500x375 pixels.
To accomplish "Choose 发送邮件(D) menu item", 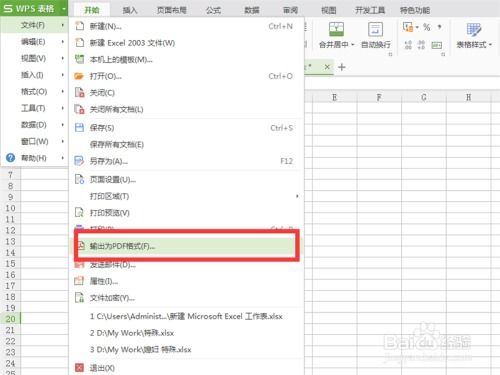I will pyautogui.click(x=187, y=265).
